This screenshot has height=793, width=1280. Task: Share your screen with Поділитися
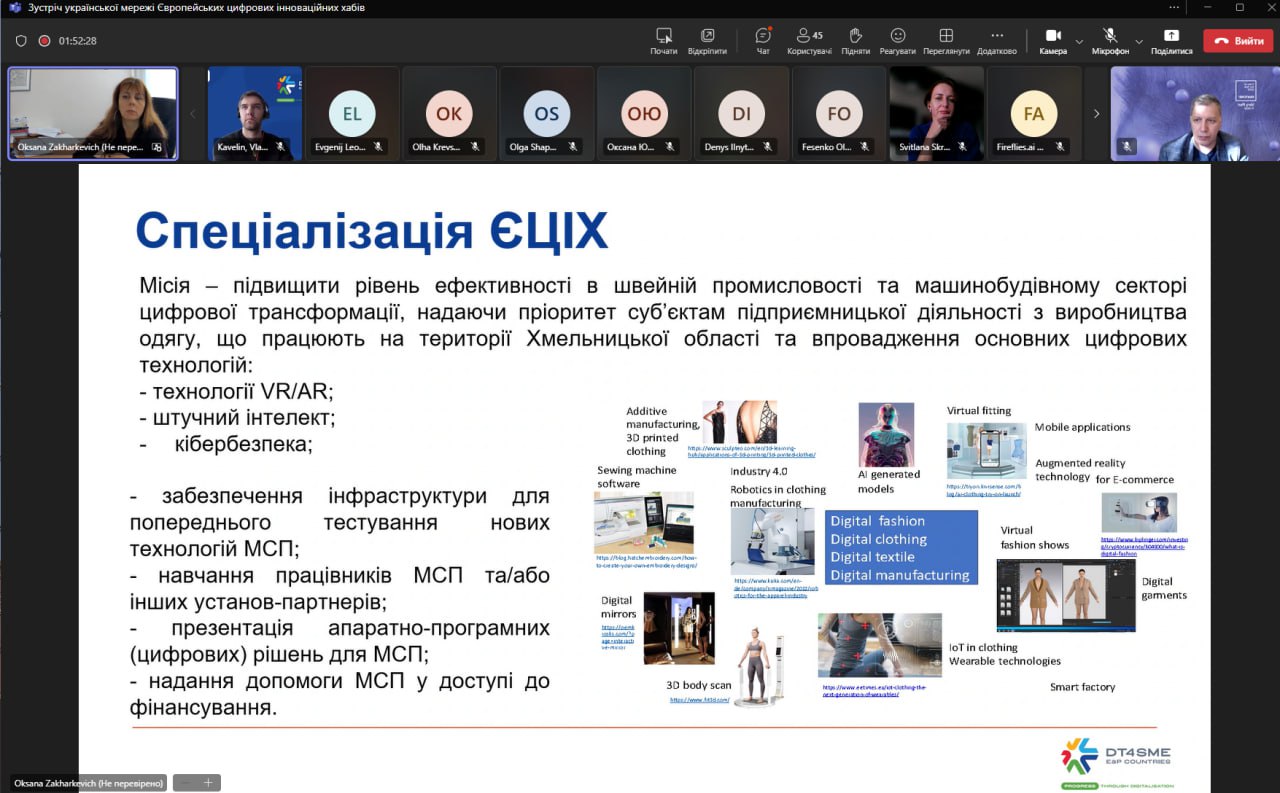(x=1171, y=40)
